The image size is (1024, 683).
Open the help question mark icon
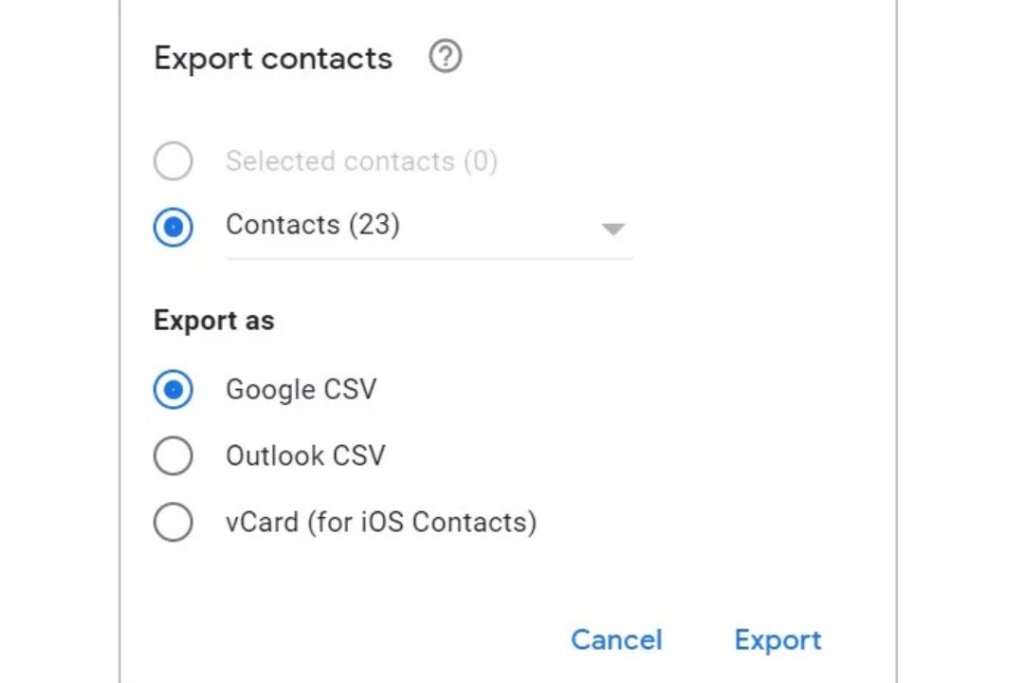[x=445, y=57]
